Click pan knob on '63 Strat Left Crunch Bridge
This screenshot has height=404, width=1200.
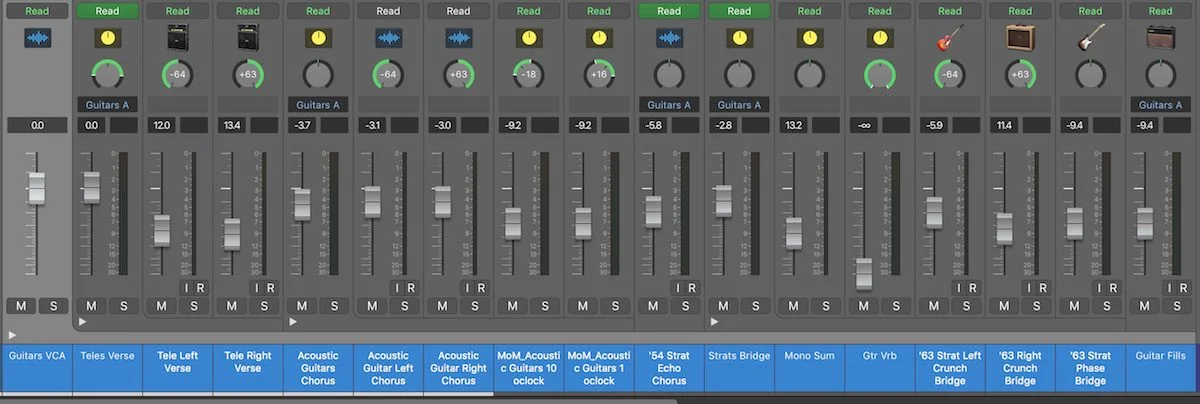coord(949,75)
